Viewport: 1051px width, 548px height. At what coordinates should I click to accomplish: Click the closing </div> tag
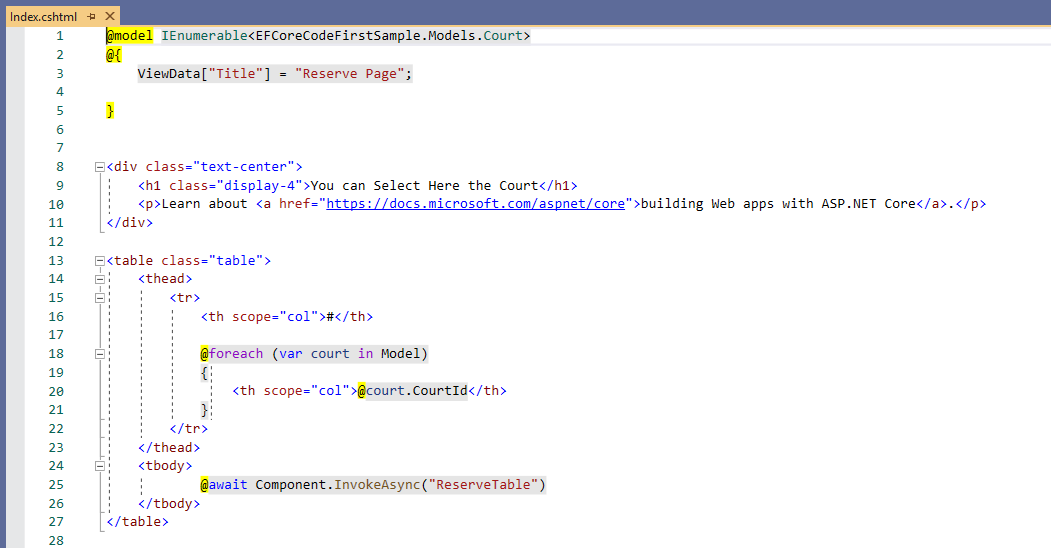129,222
